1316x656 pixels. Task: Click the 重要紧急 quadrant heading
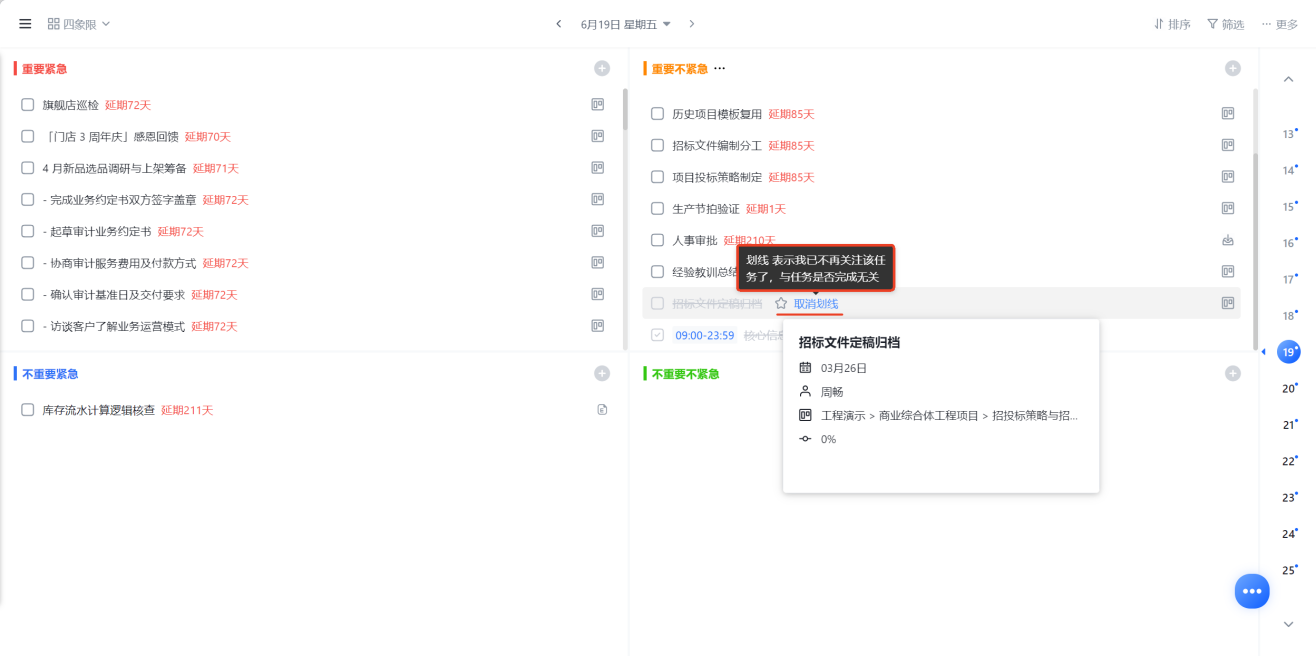pyautogui.click(x=45, y=69)
